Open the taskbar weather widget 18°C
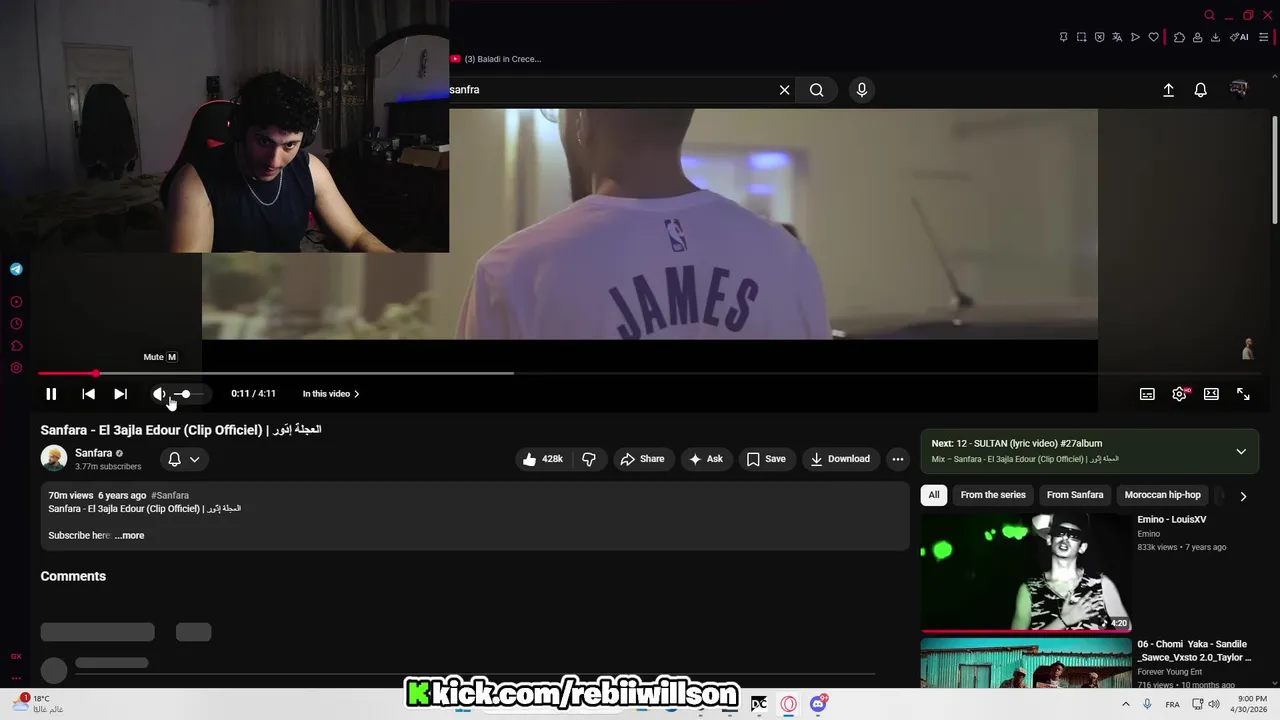The width and height of the screenshot is (1280, 720). [40, 704]
